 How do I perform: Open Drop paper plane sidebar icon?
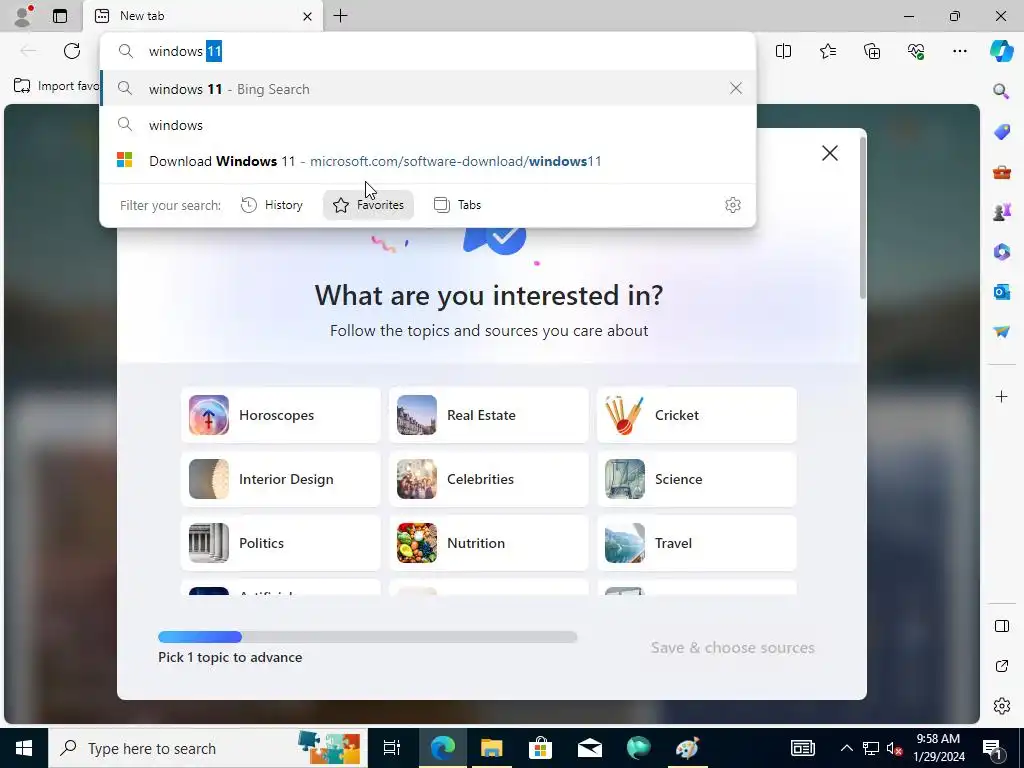[x=1001, y=331]
